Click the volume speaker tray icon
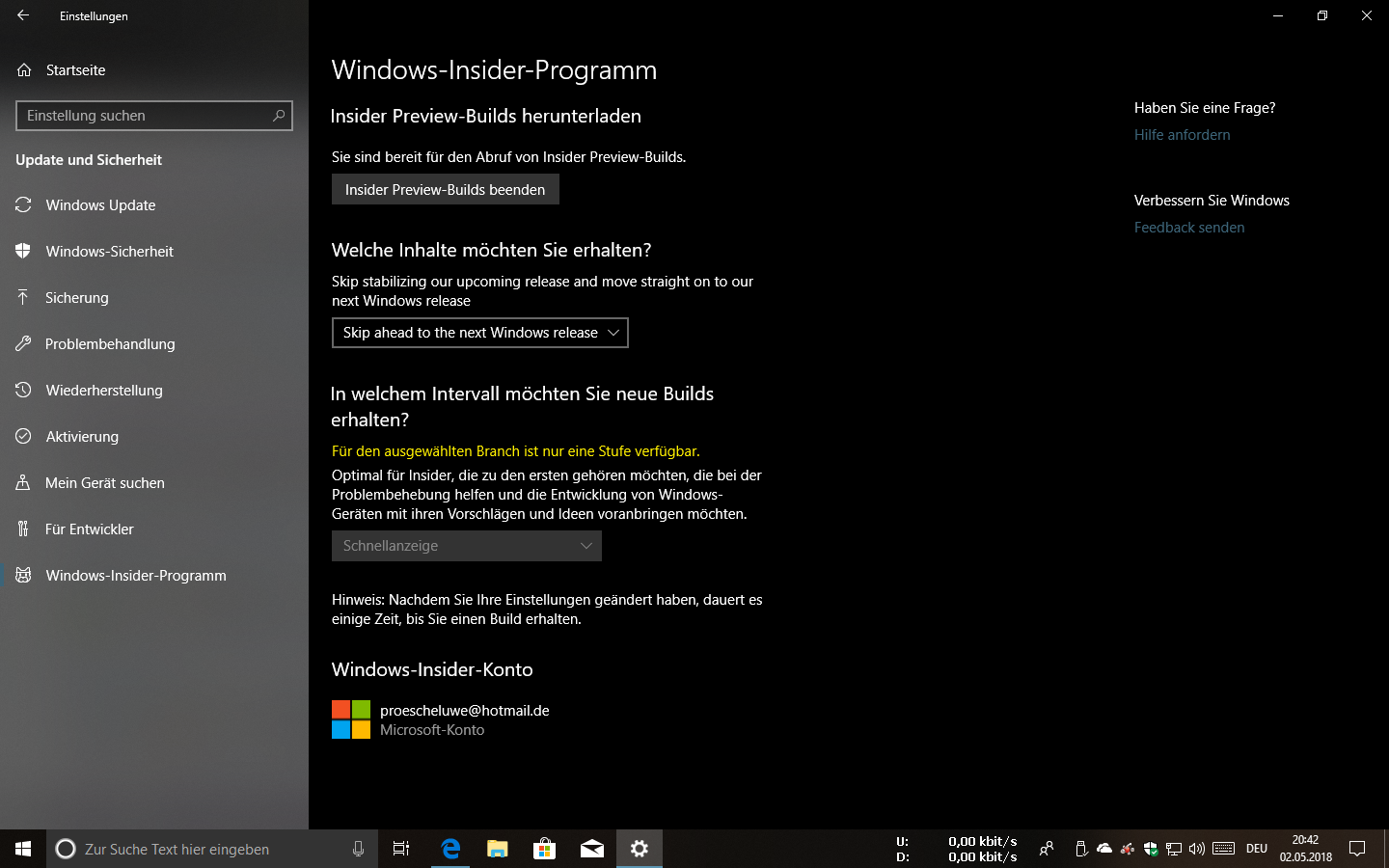The image size is (1389, 868). pos(1197,849)
